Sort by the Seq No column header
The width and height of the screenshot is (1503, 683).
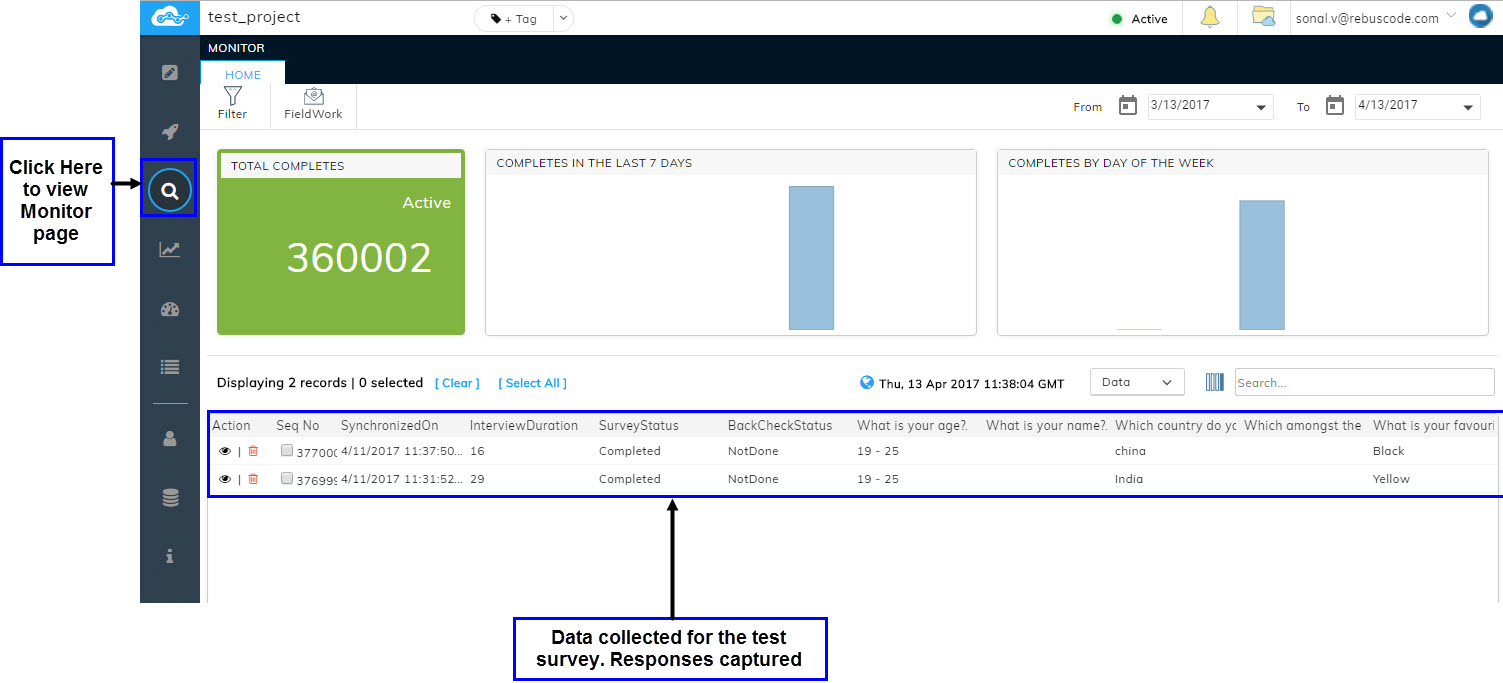tap(298, 426)
